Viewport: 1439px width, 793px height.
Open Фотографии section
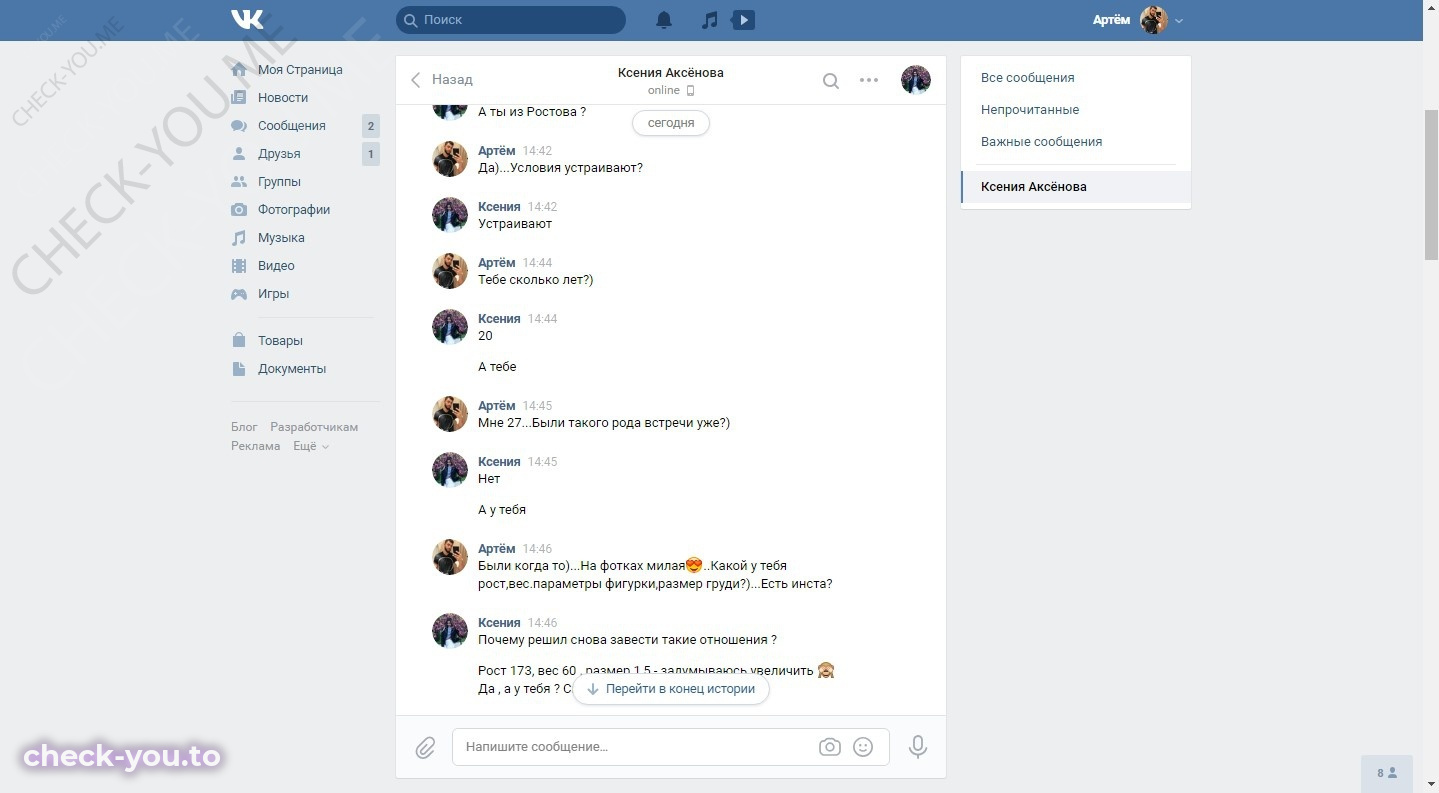tap(294, 210)
